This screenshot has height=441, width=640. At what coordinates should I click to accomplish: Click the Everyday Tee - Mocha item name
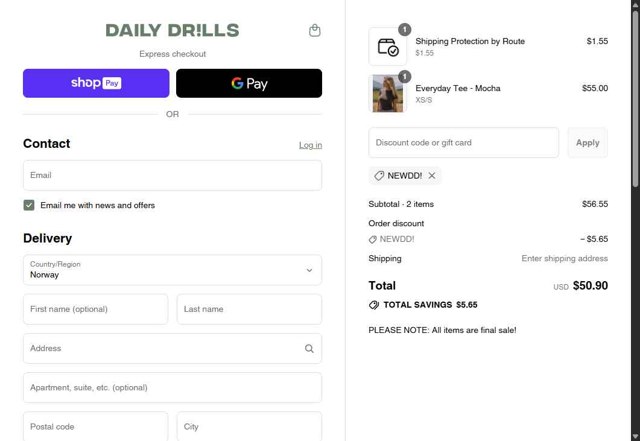click(x=458, y=88)
